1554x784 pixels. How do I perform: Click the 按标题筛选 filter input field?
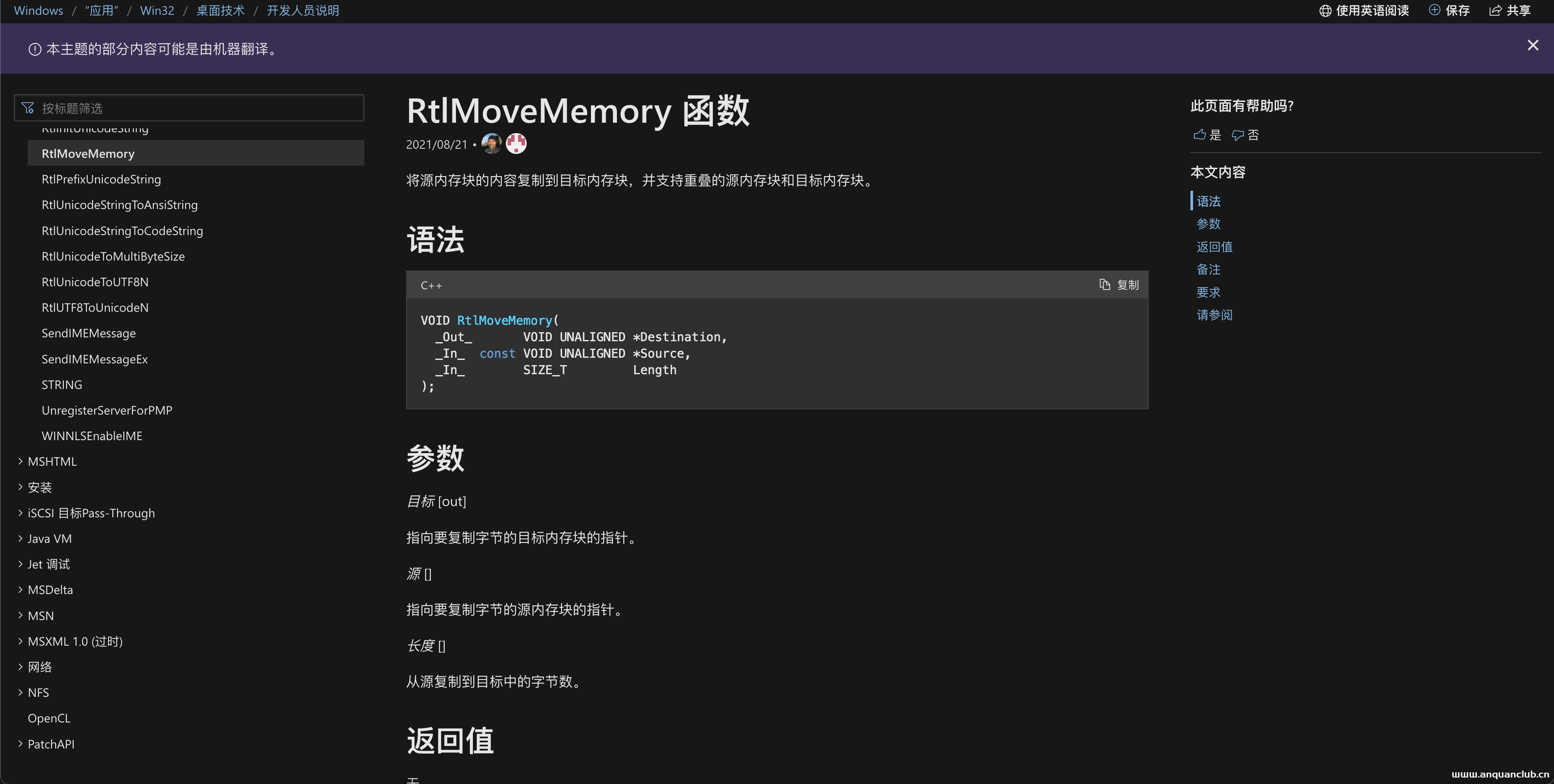tap(190, 108)
